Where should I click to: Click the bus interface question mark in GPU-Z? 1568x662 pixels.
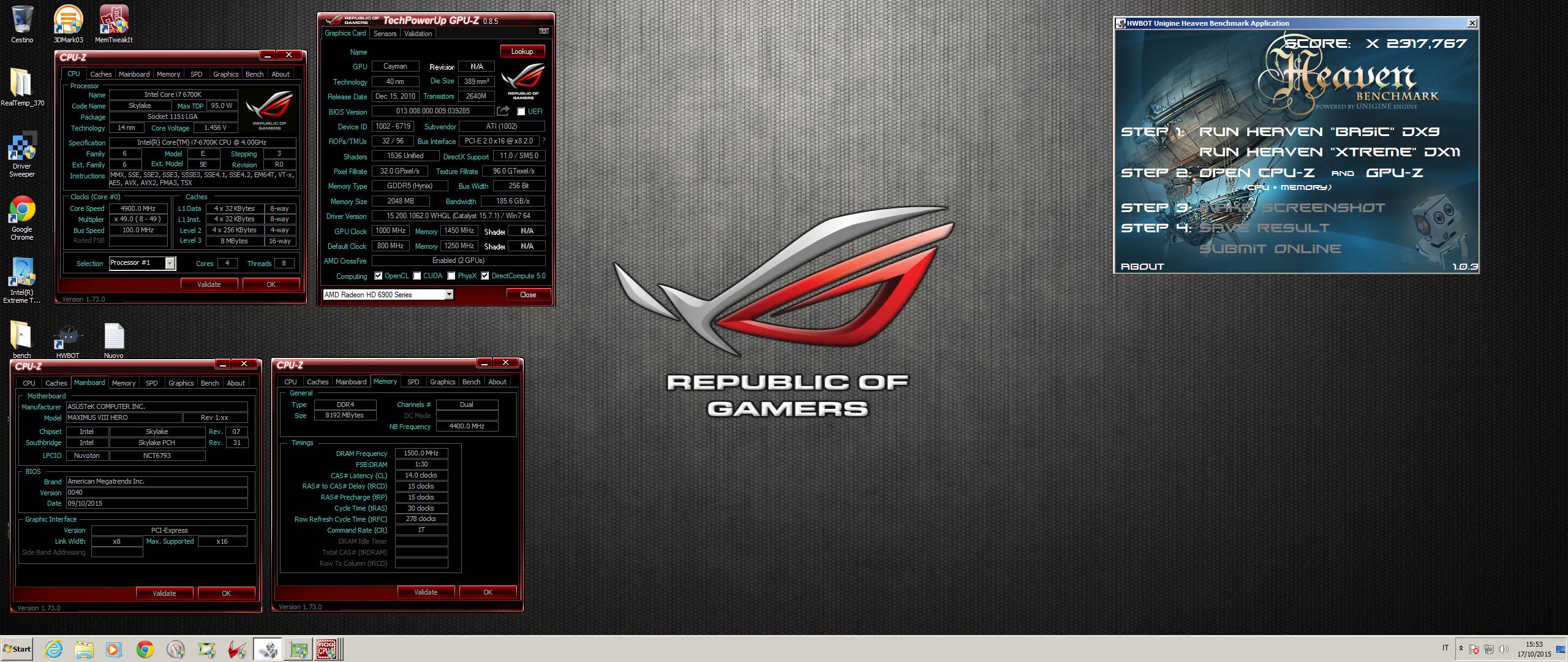tap(543, 141)
